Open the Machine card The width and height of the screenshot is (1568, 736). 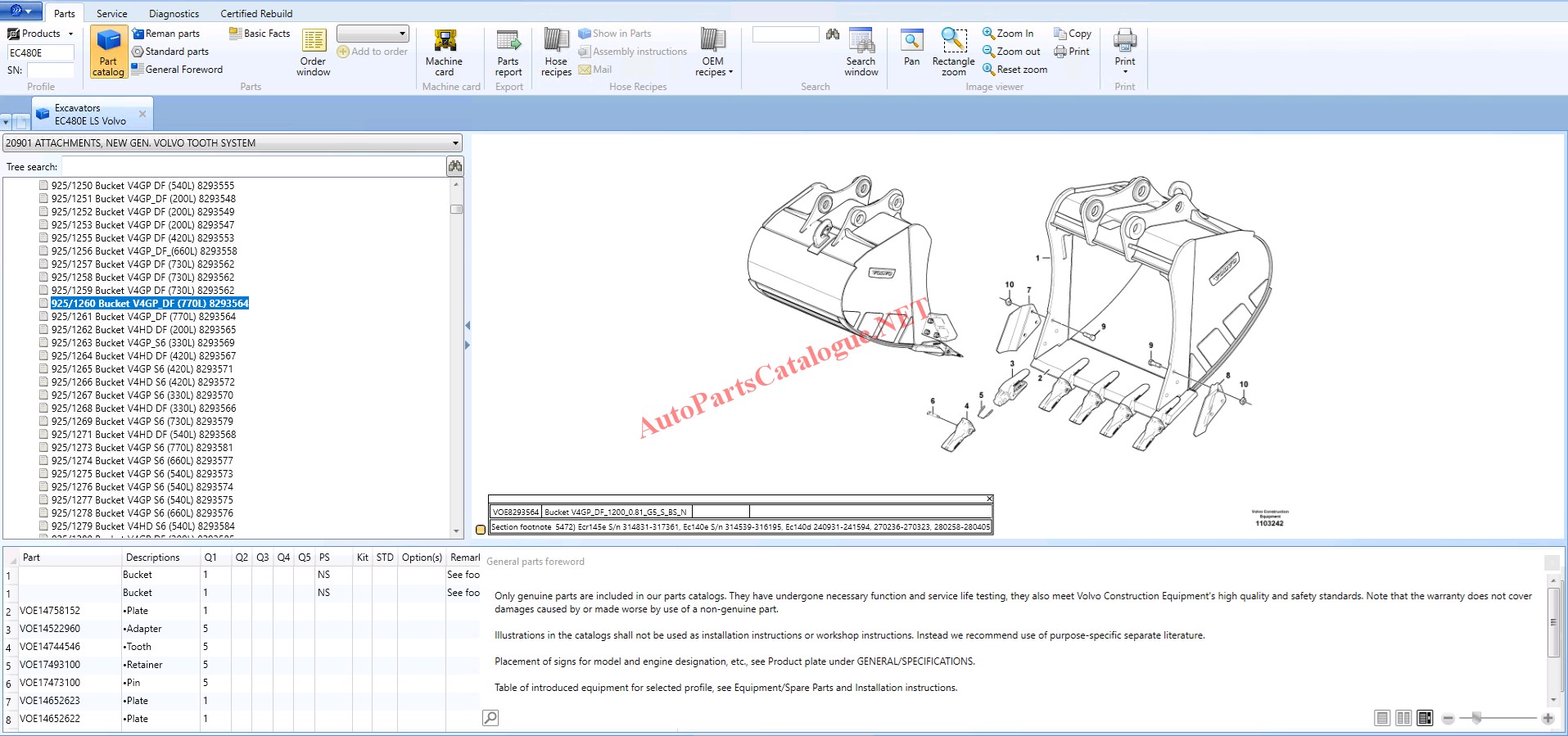(x=444, y=52)
